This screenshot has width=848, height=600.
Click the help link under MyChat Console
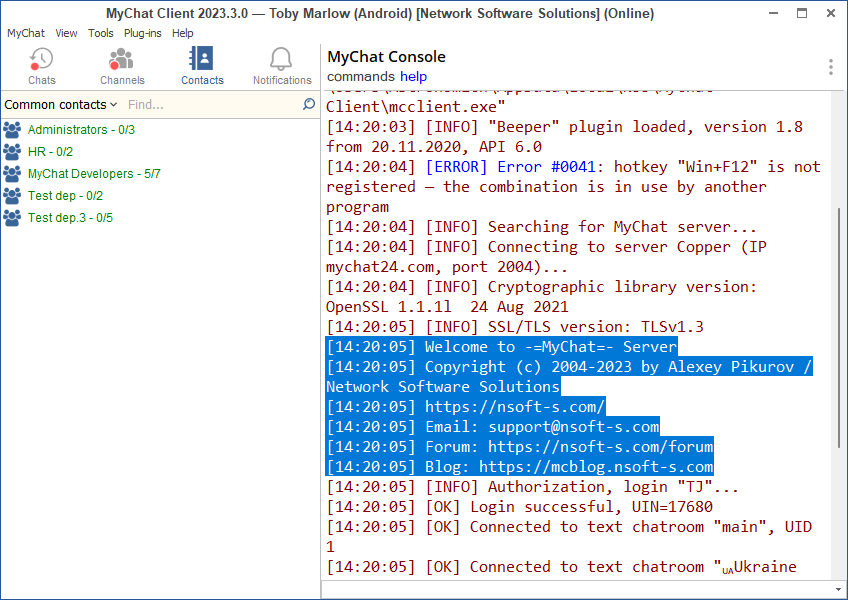click(x=413, y=76)
